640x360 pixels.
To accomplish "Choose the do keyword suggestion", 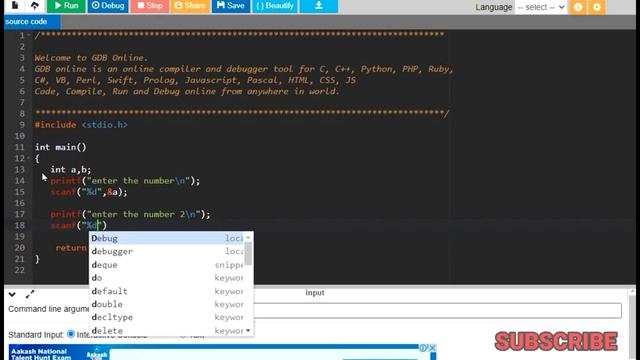I will pyautogui.click(x=167, y=278).
